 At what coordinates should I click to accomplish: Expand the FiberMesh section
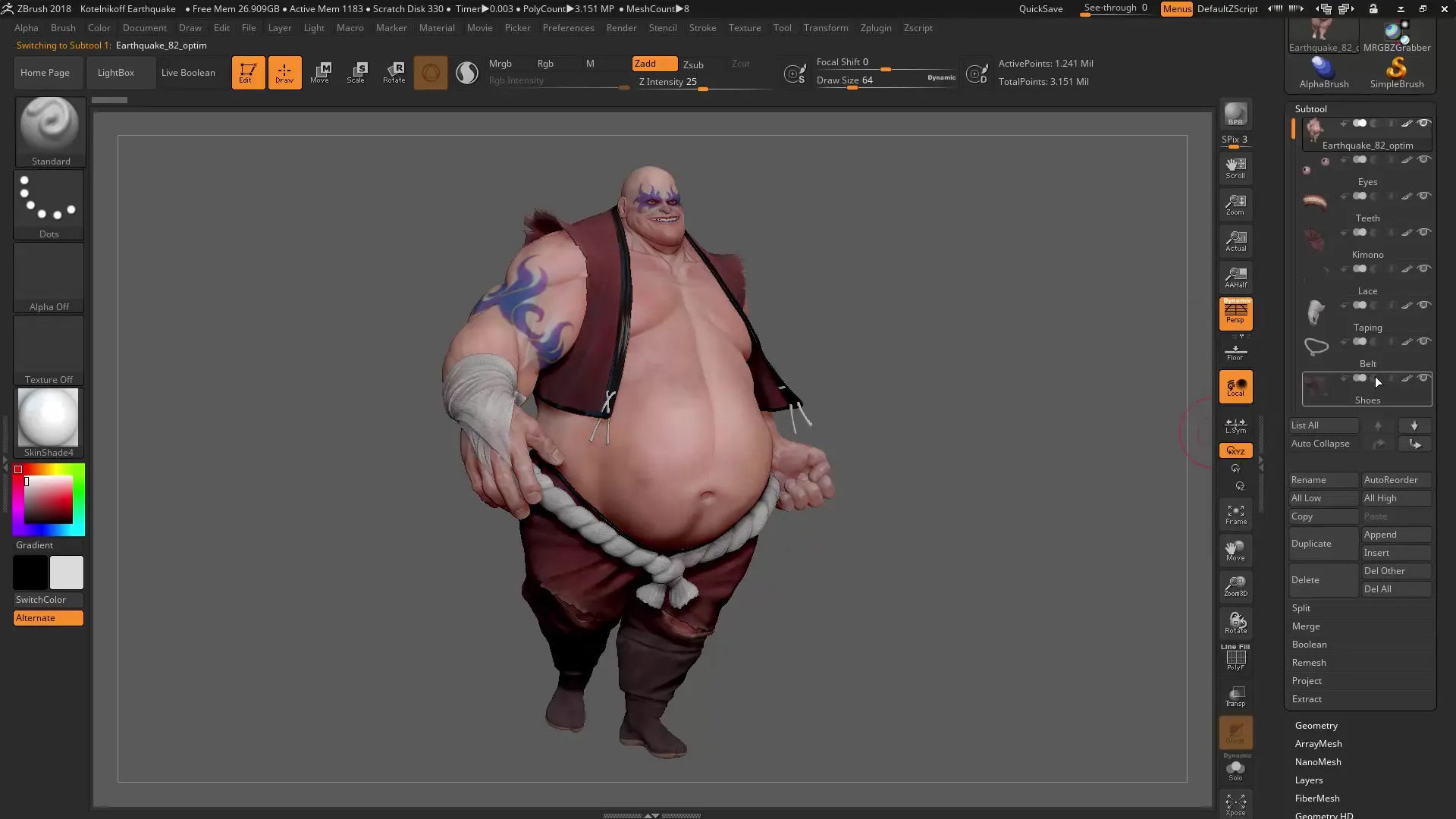(x=1317, y=799)
